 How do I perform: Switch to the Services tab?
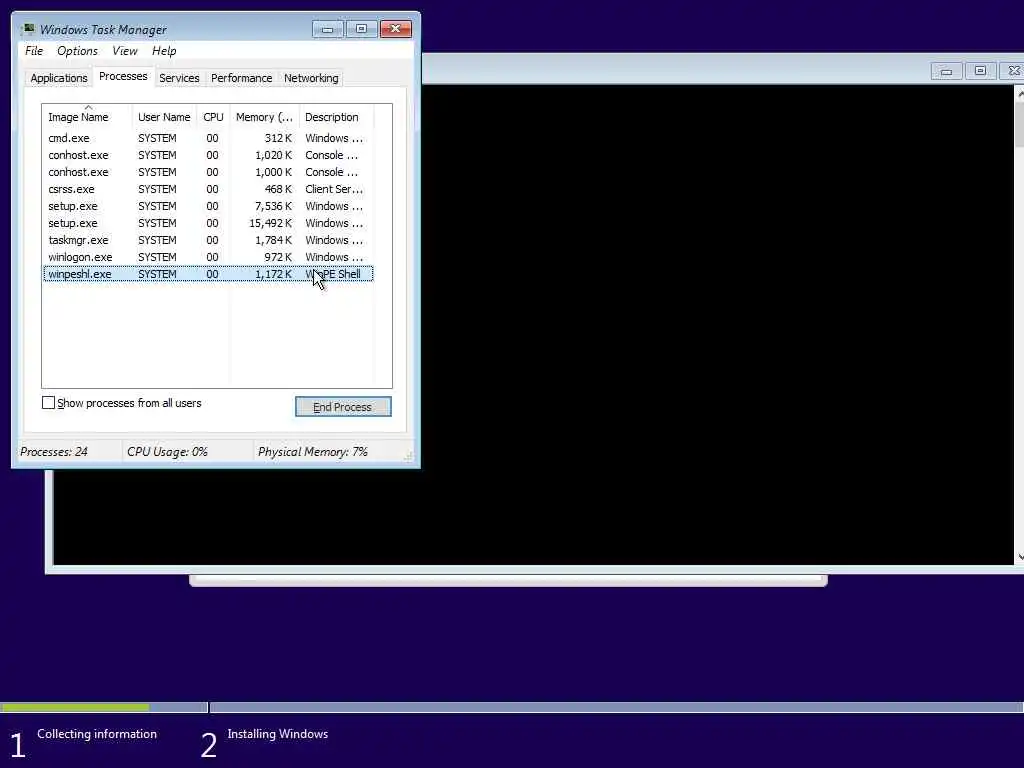[179, 78]
